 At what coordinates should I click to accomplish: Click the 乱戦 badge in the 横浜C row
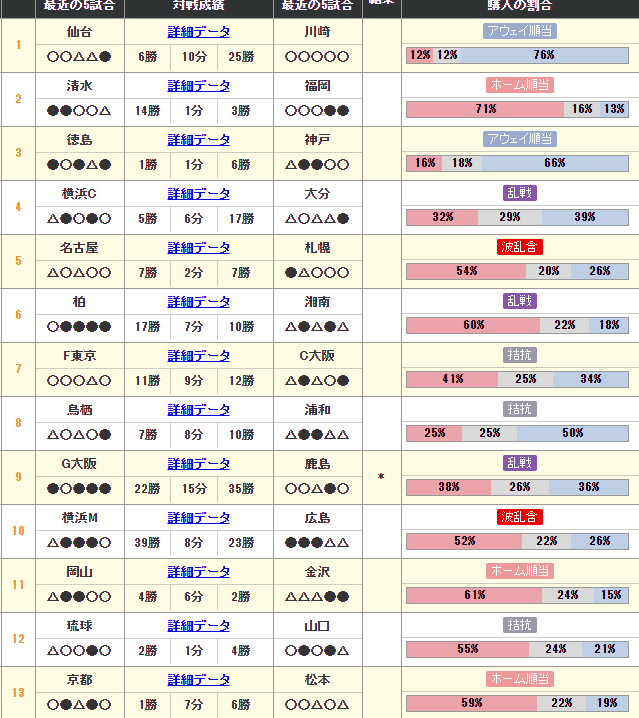(x=520, y=193)
